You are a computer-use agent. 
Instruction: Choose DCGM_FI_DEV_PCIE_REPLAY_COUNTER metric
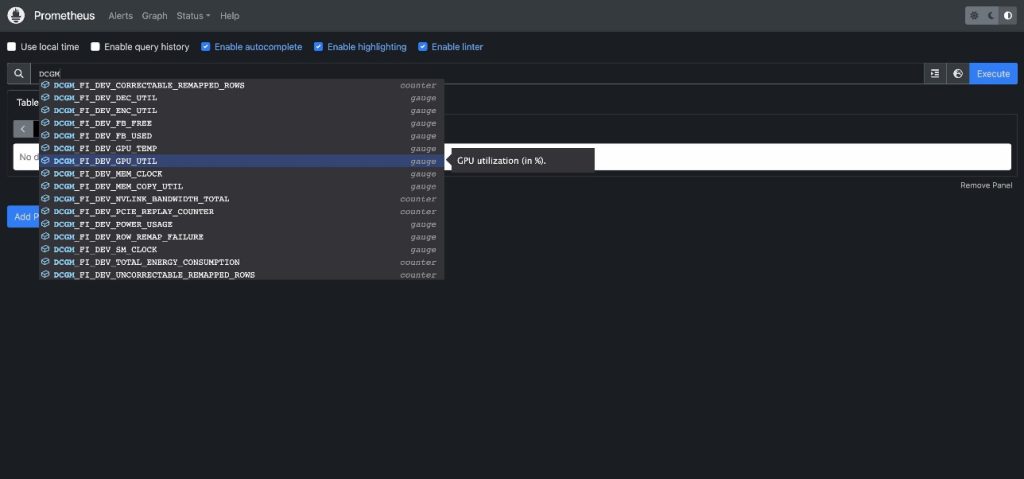(x=242, y=212)
